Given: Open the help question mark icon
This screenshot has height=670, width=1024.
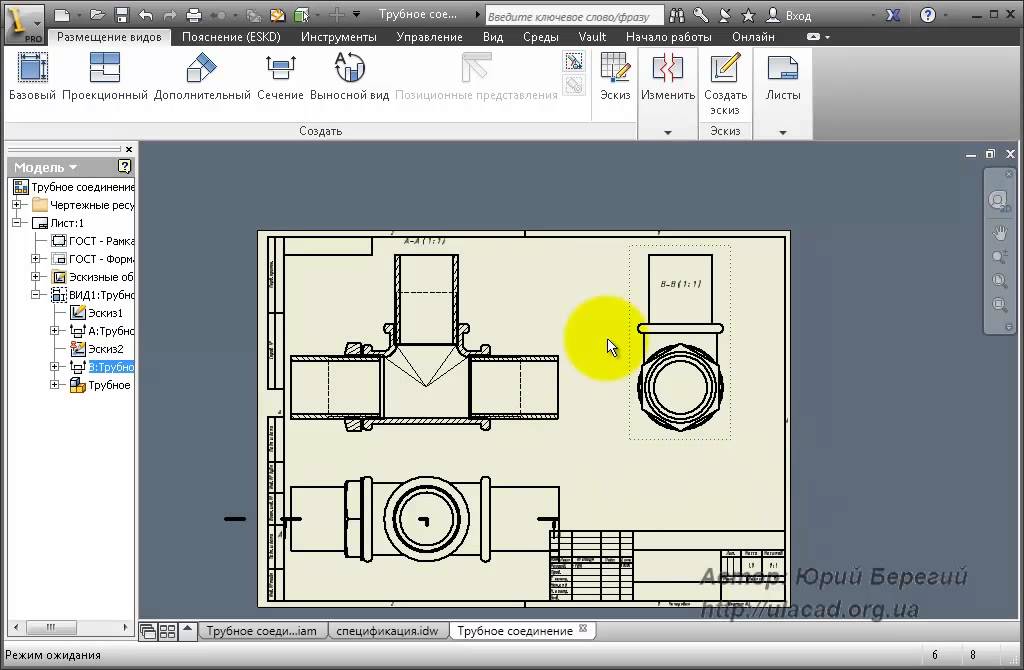Looking at the screenshot, I should [927, 14].
